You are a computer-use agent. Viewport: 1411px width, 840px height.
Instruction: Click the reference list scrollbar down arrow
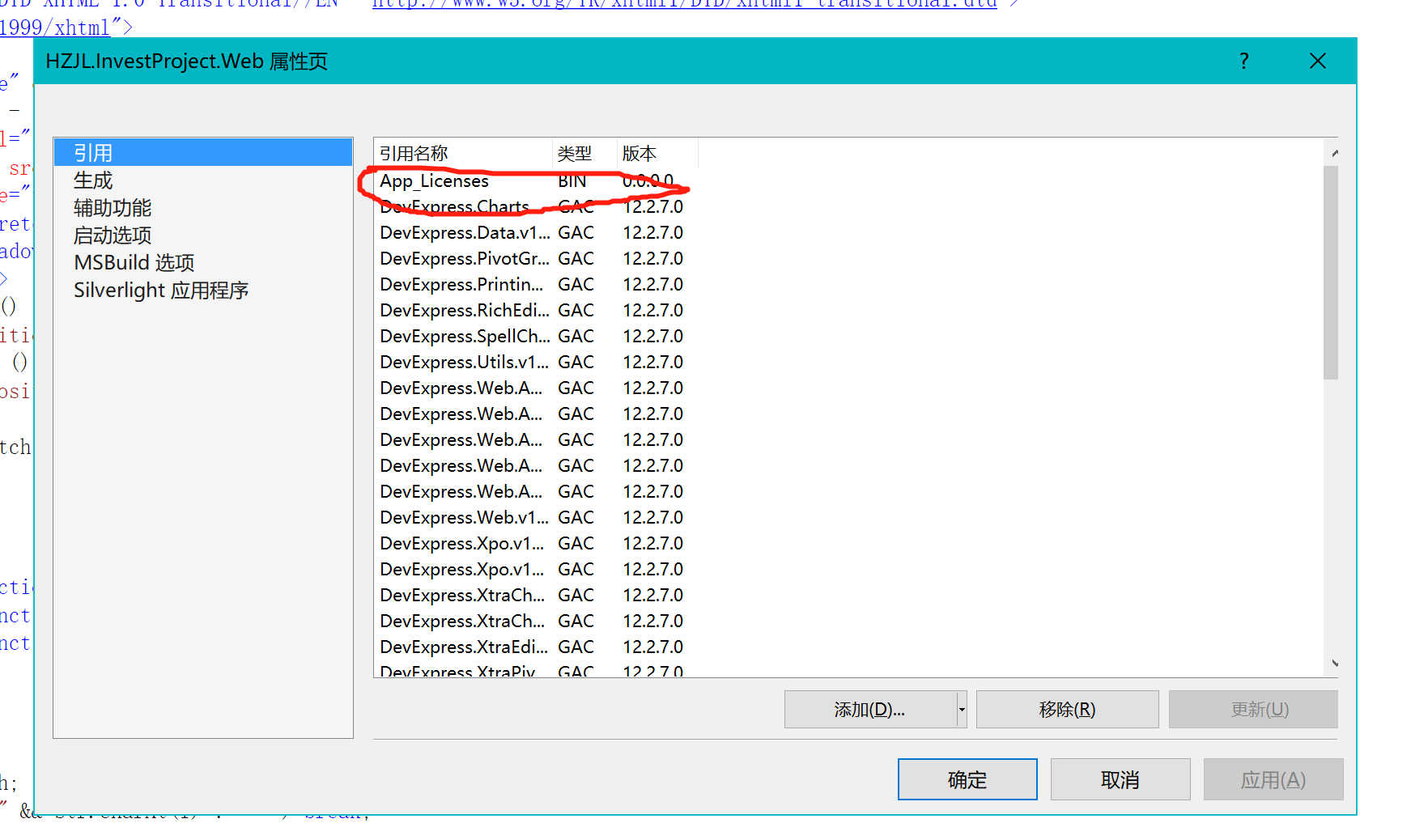(1333, 664)
